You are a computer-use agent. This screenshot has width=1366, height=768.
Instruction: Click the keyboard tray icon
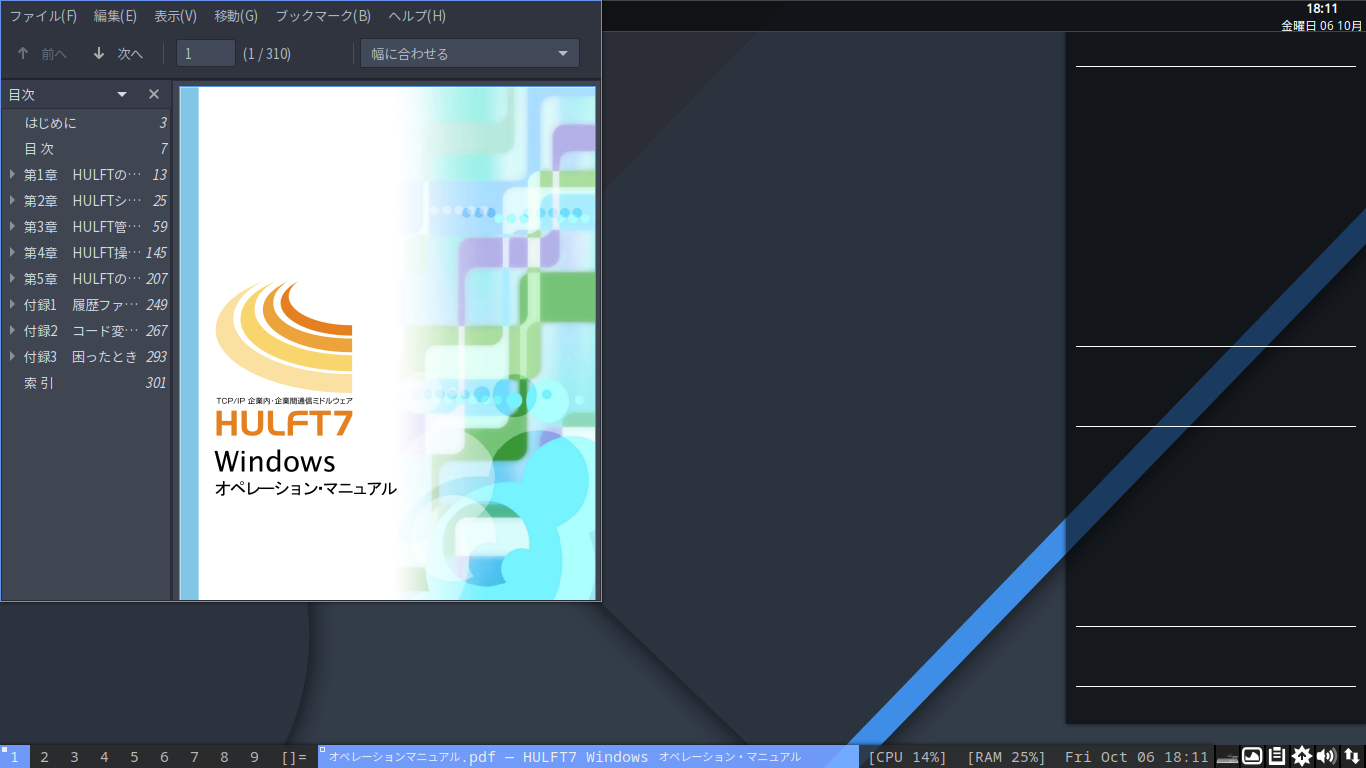coord(1227,757)
